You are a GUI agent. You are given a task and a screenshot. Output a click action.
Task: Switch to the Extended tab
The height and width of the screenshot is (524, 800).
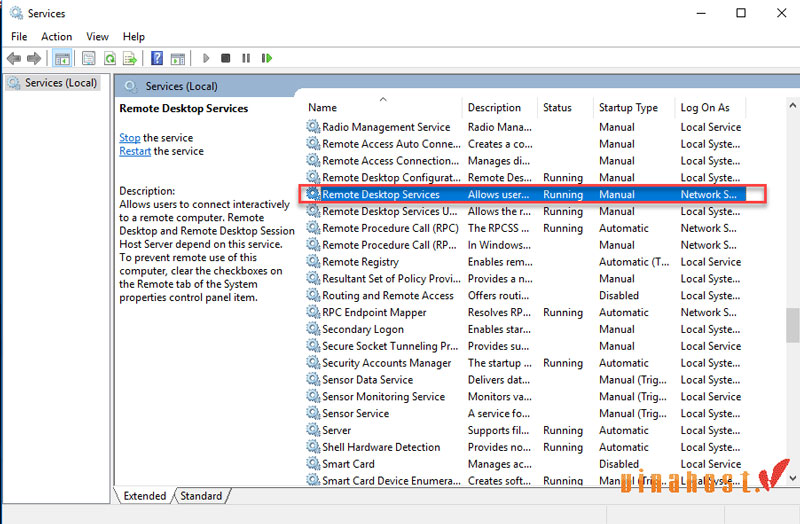145,495
